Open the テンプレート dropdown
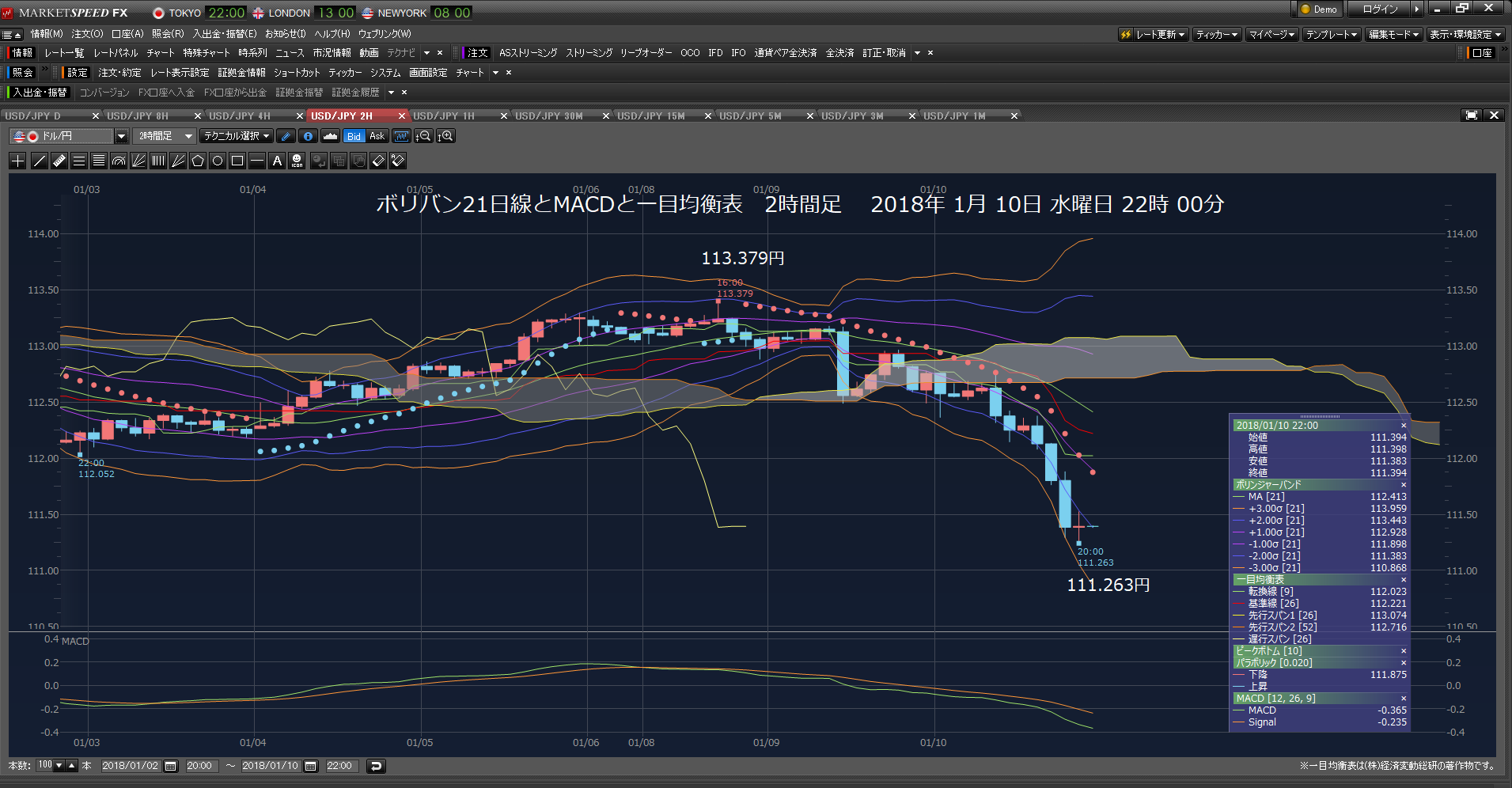Screen dimensions: 1512x788 click(x=1332, y=34)
